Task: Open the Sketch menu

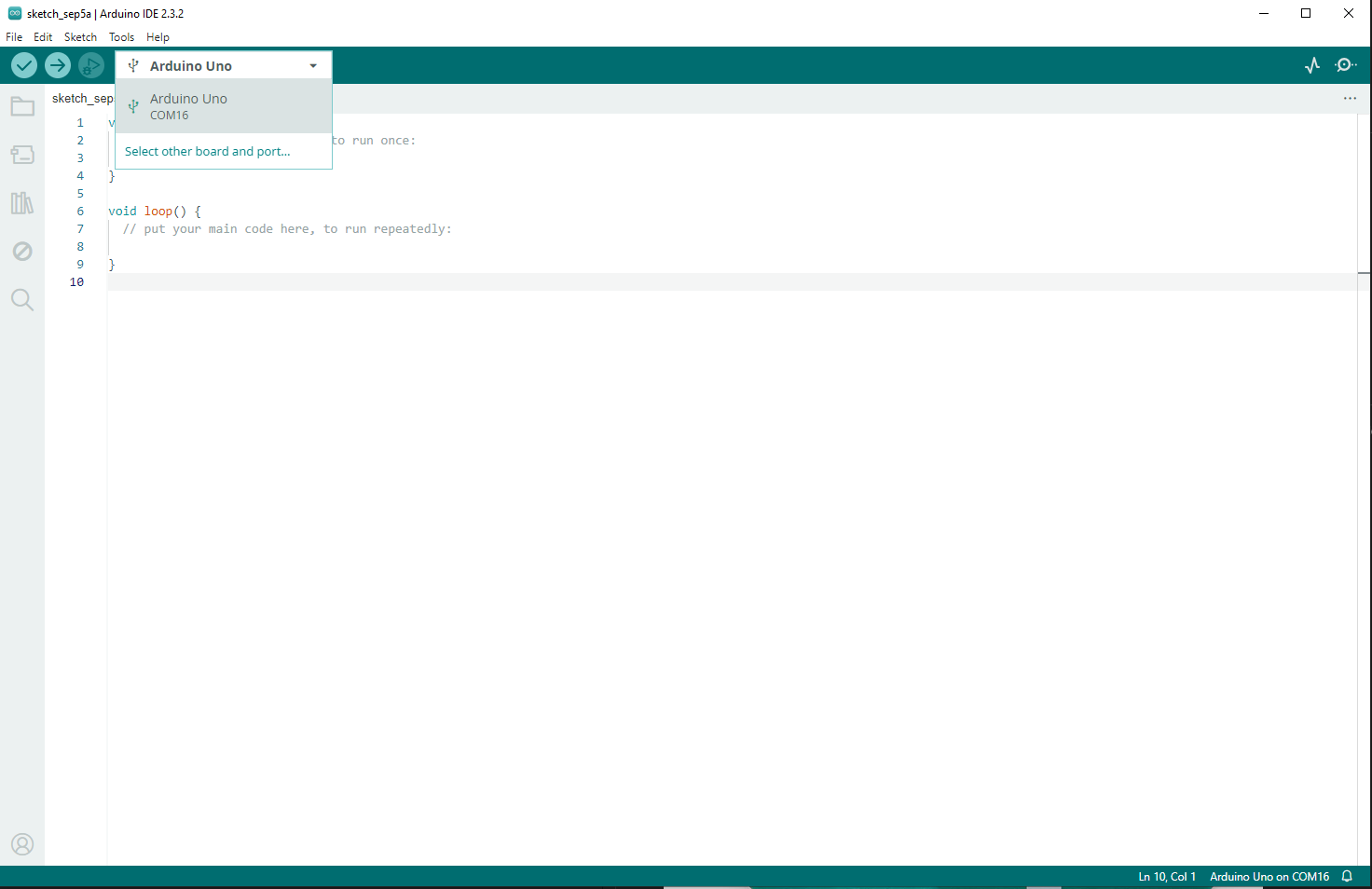Action: (80, 37)
